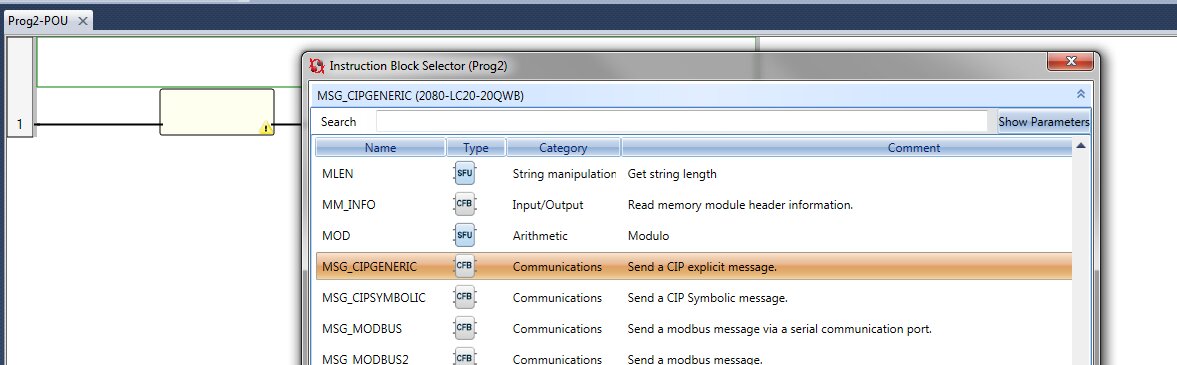Click the 'Arithmetic' category cell

pyautogui.click(x=540, y=236)
